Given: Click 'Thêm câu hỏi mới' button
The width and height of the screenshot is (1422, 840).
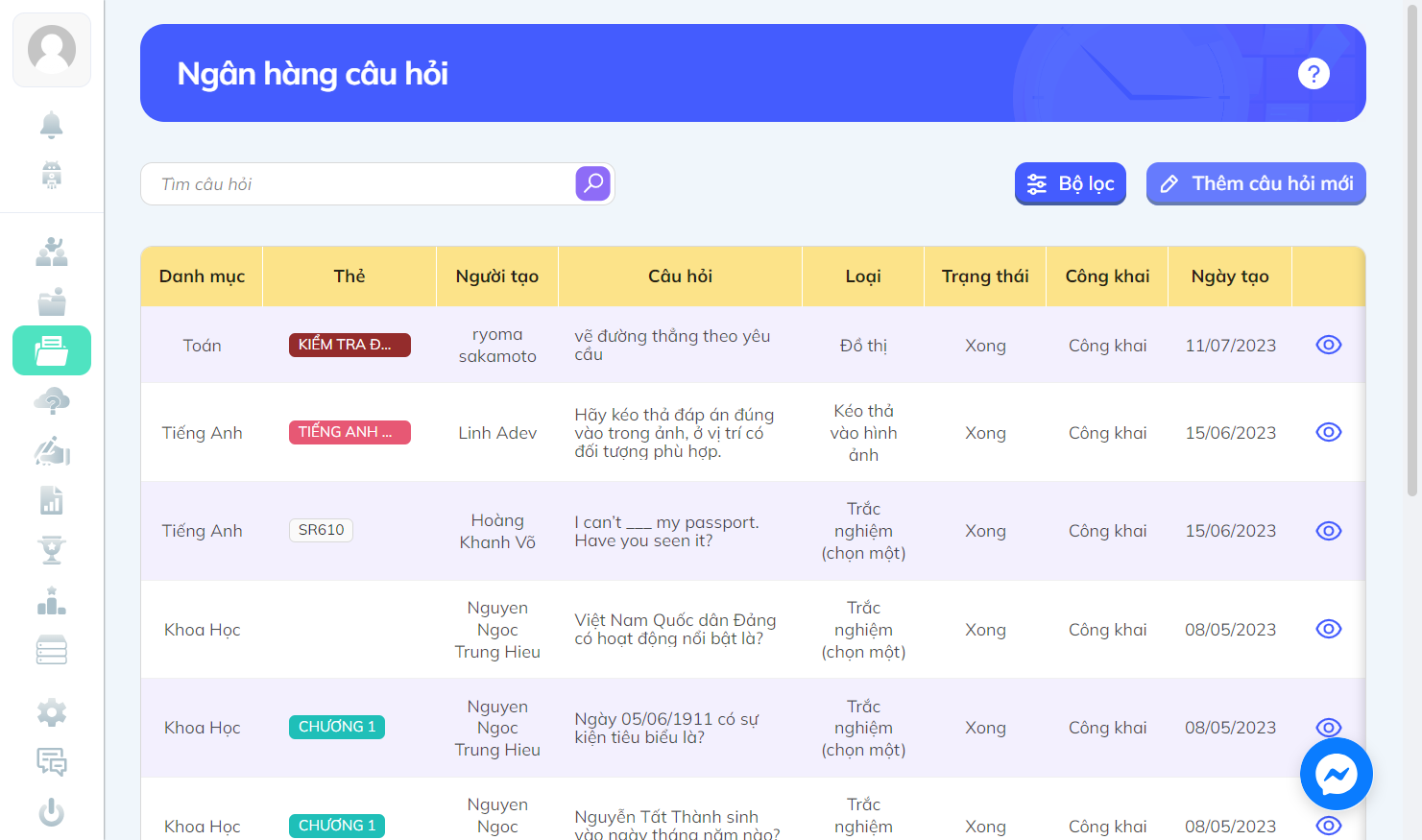Looking at the screenshot, I should pos(1256,183).
